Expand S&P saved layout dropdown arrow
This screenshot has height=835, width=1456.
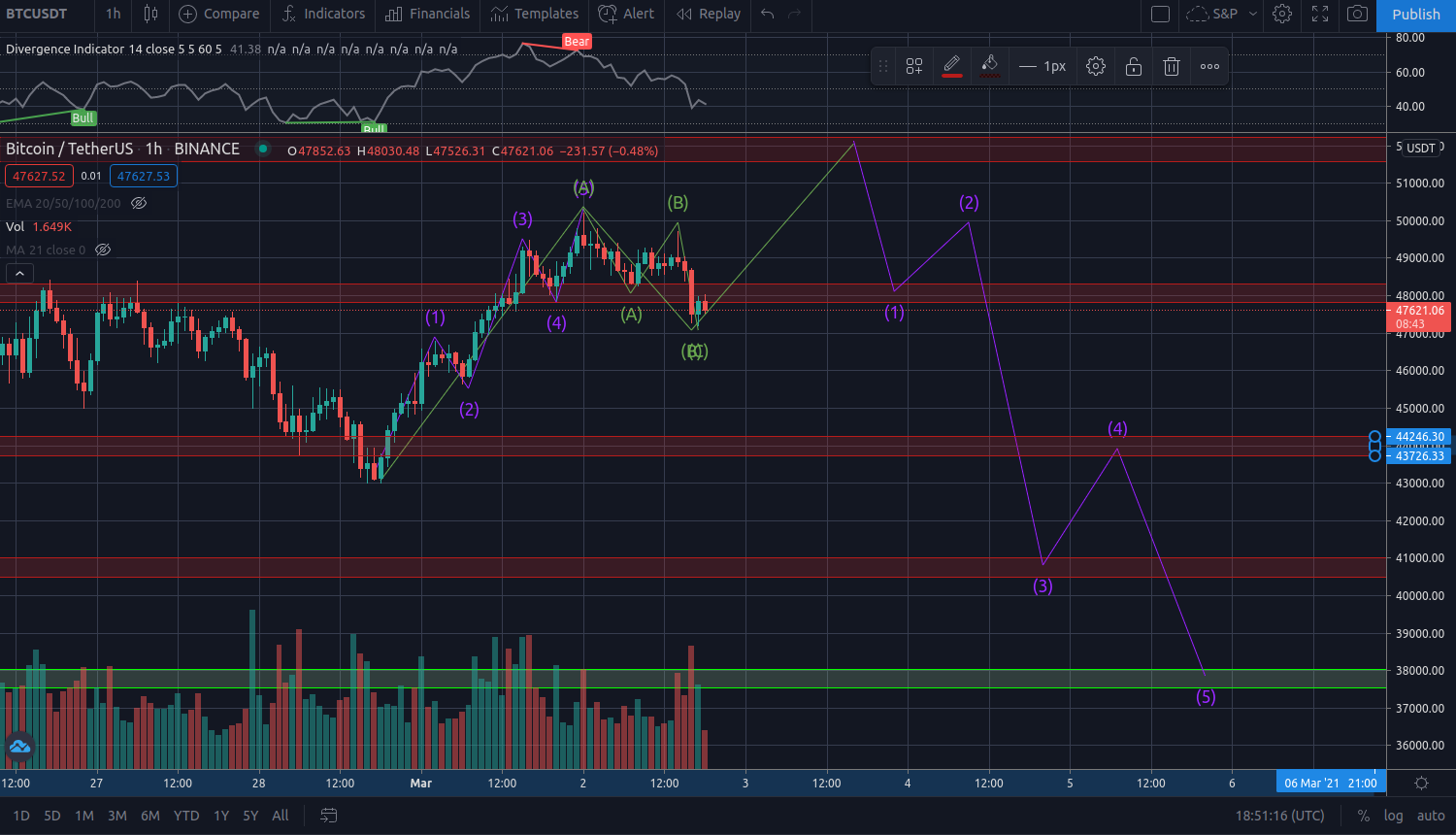pos(1252,14)
